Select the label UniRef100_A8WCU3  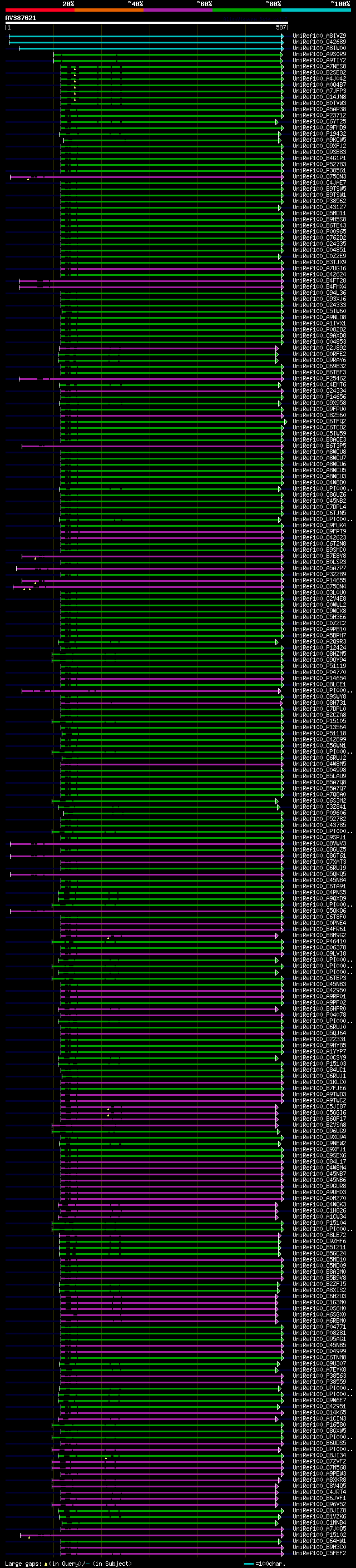tap(319, 477)
